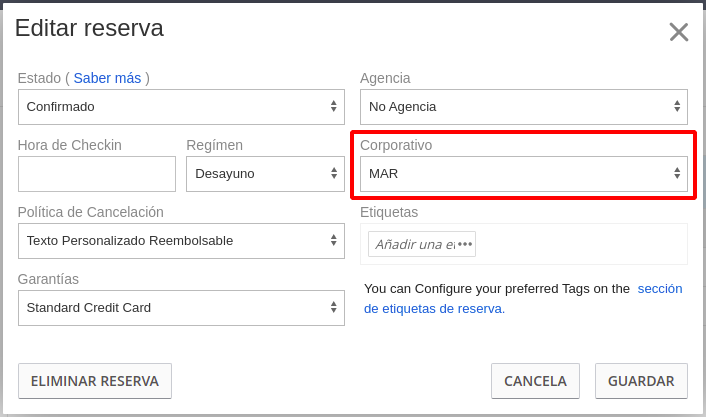The height and width of the screenshot is (417, 706).
Task: Open the Regímen dropdown showing Desayuno
Action: tap(265, 174)
